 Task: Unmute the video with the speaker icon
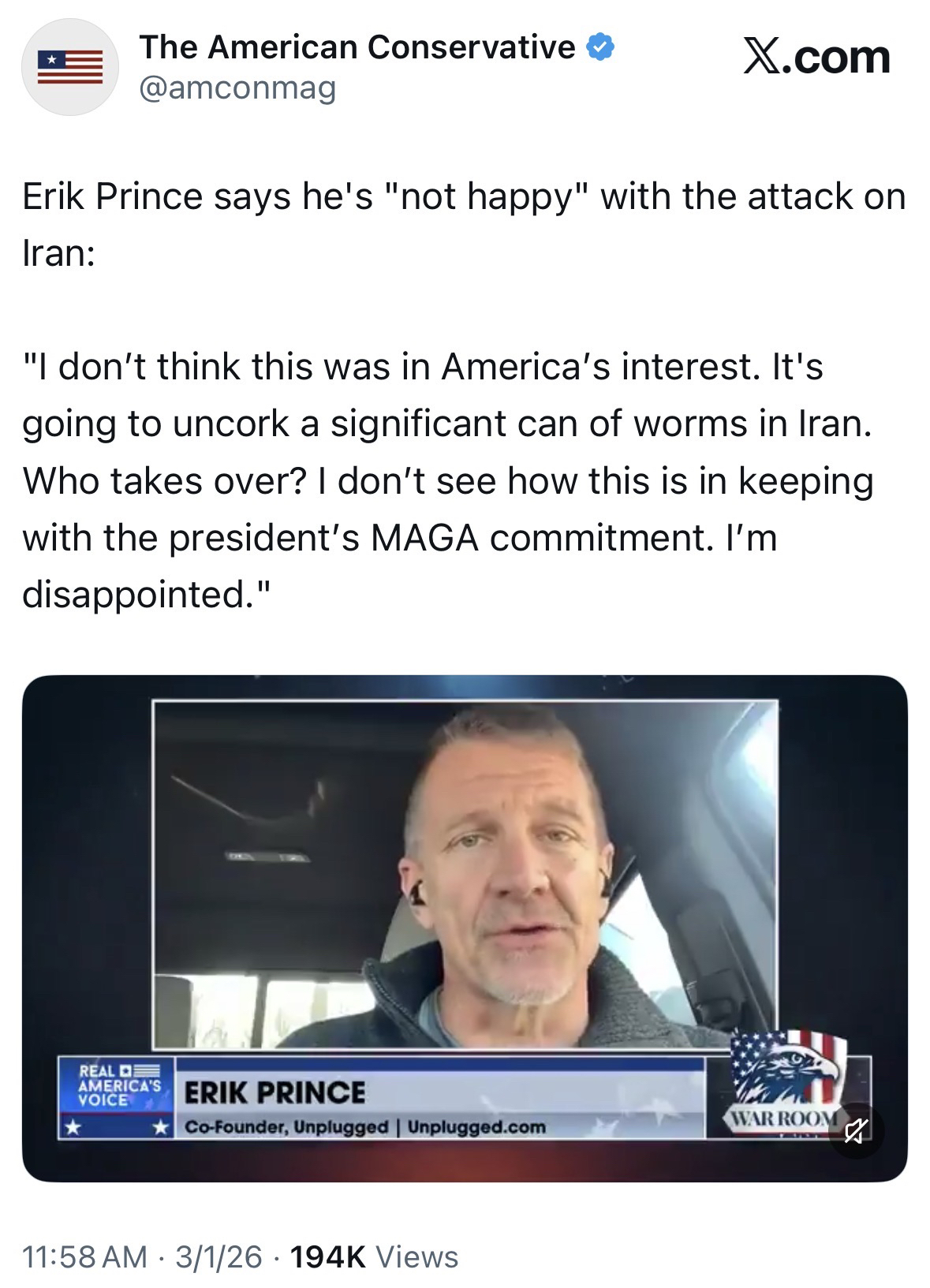pos(854,1133)
